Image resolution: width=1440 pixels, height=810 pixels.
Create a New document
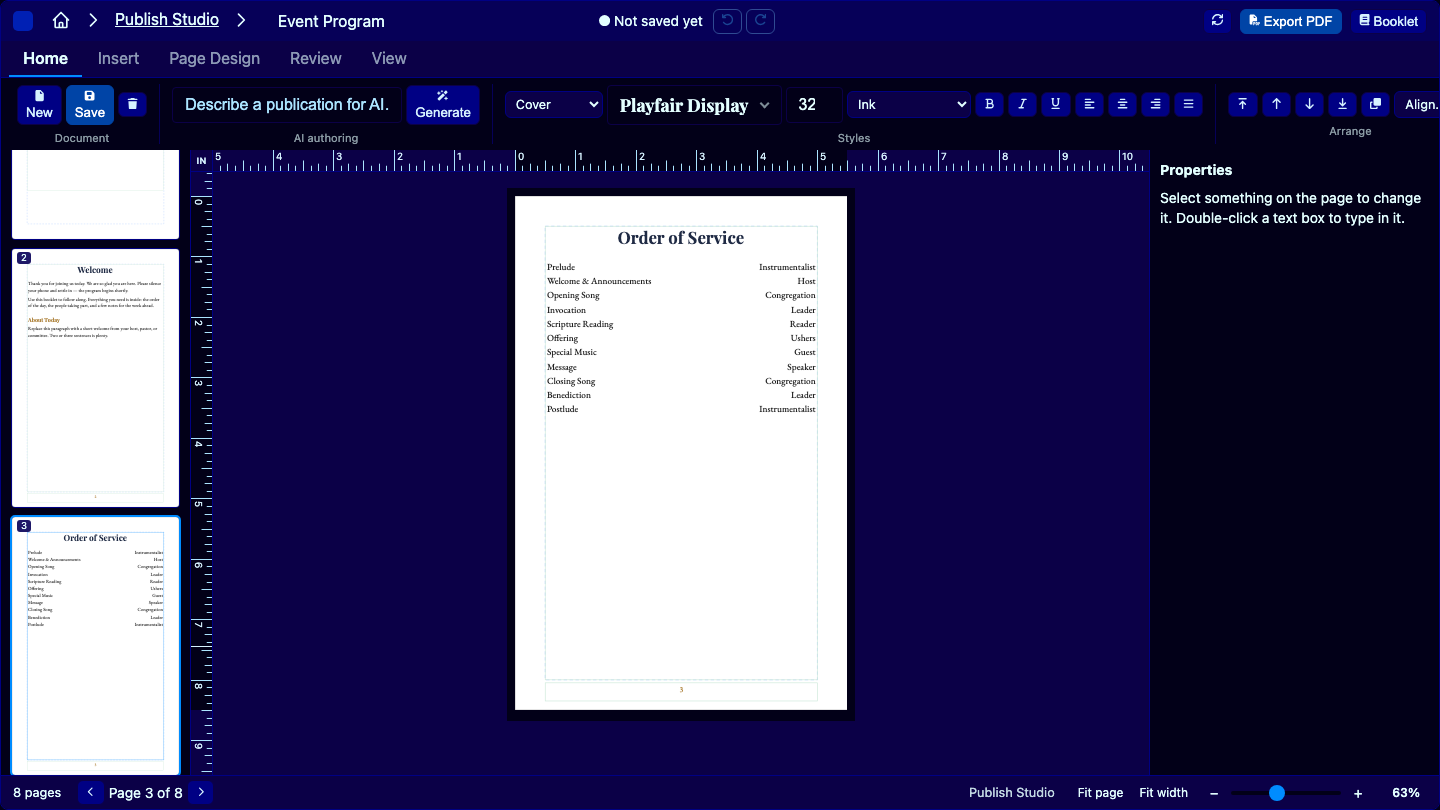pos(39,104)
